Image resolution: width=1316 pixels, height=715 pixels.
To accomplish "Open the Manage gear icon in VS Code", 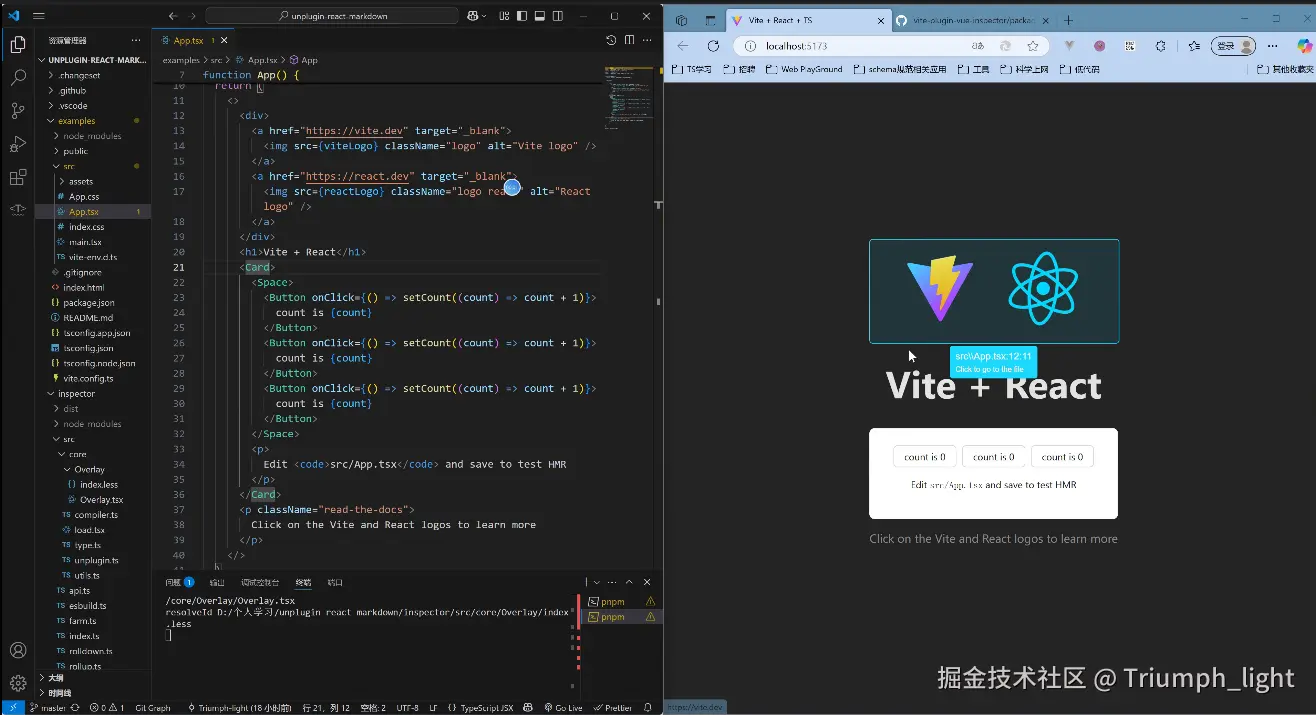I will coord(18,683).
